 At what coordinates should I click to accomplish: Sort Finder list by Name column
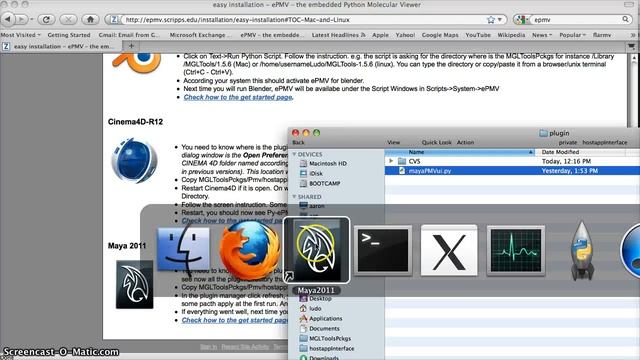(x=460, y=152)
